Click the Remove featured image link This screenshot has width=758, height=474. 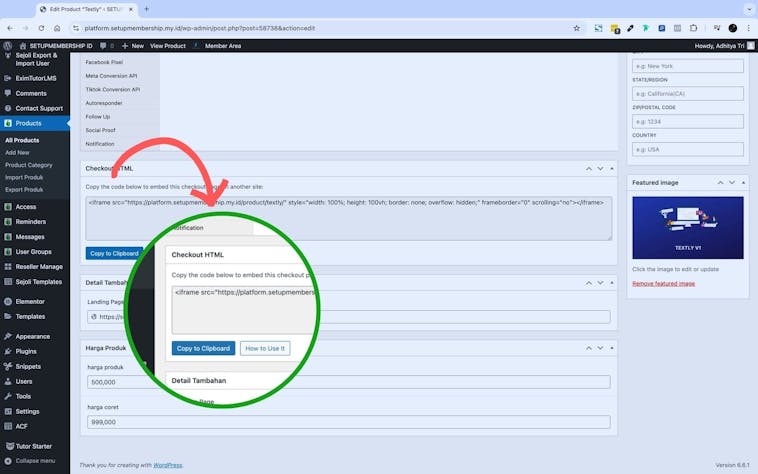[x=661, y=284]
